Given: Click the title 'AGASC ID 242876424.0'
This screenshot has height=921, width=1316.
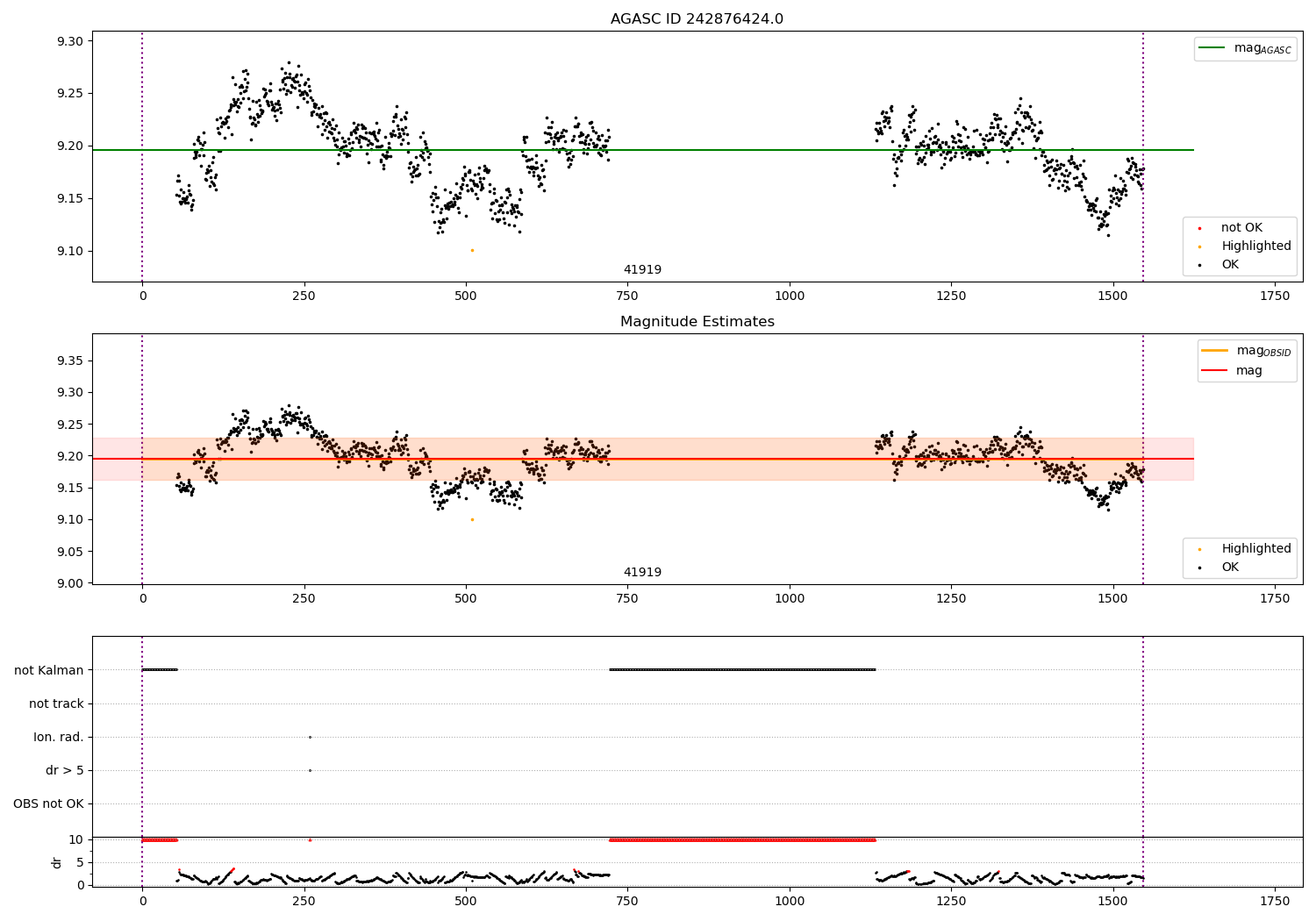Looking at the screenshot, I should click(697, 19).
